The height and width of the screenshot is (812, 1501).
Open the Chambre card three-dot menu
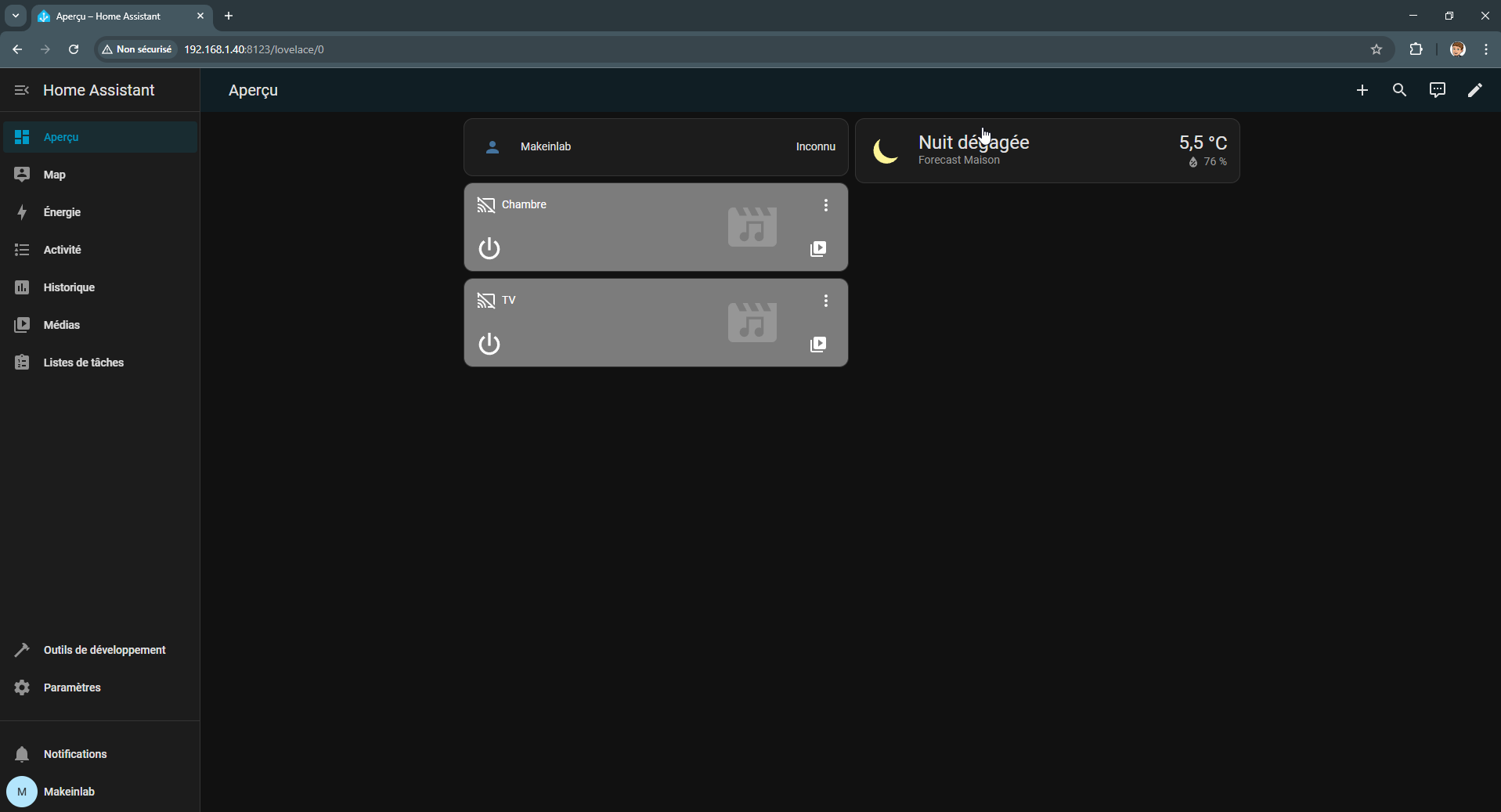pos(825,205)
